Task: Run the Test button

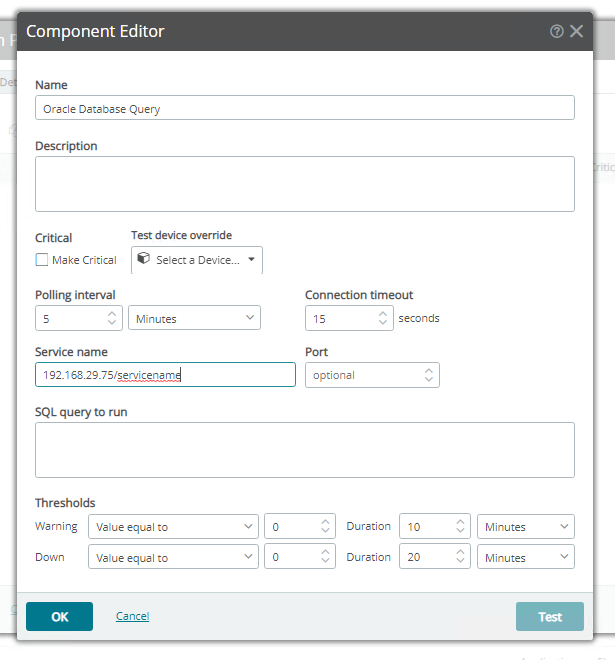Action: click(550, 616)
